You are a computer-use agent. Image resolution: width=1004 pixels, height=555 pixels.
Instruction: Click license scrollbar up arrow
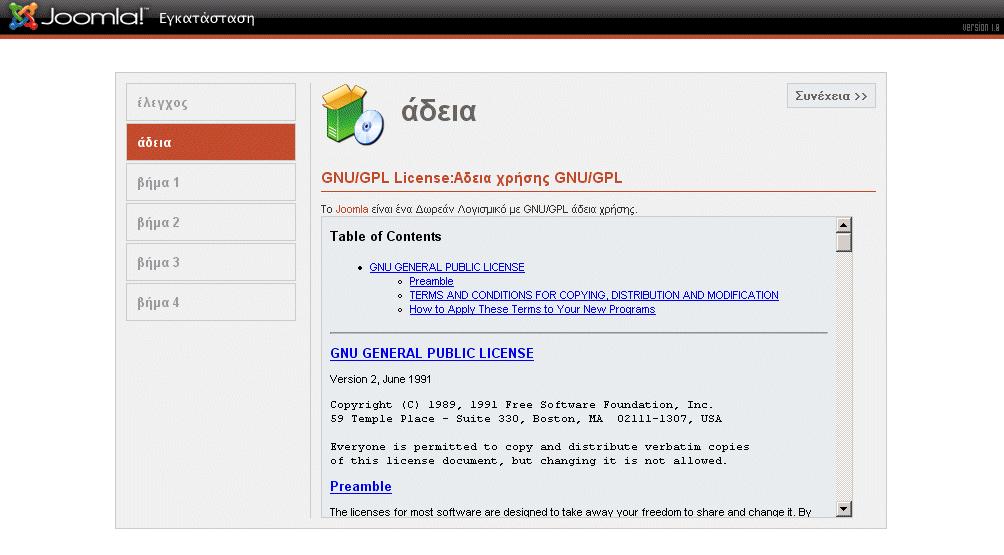(843, 225)
